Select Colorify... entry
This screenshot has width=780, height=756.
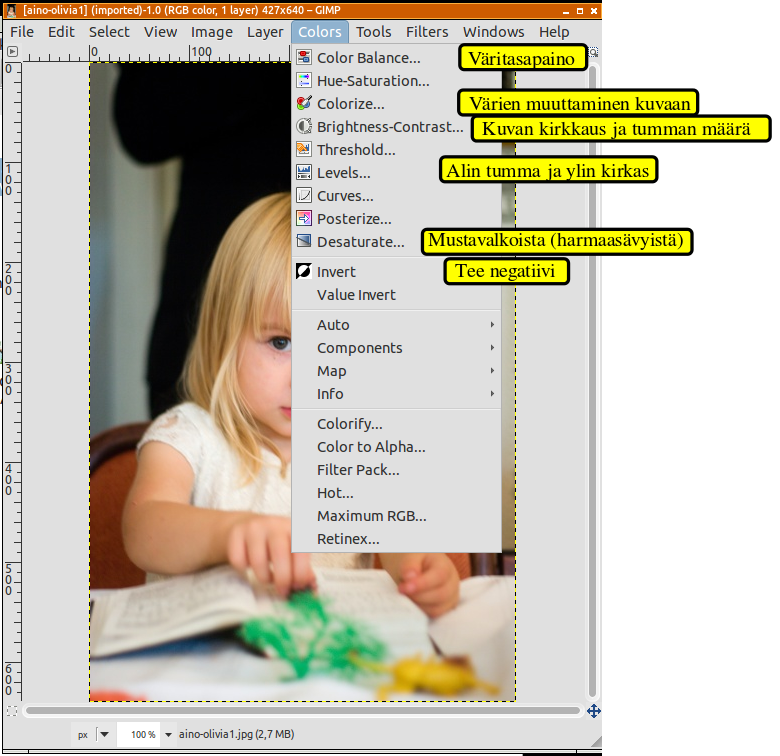(x=396, y=423)
